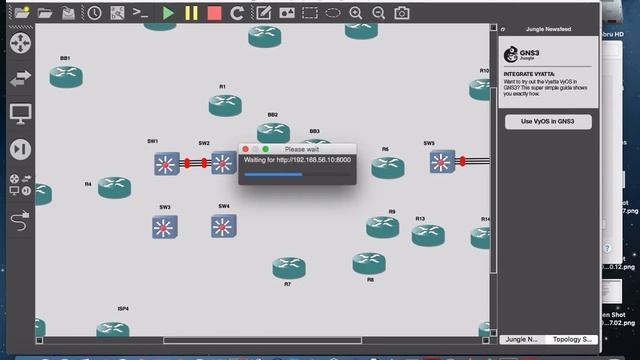Select router R7 on canvas

click(x=289, y=268)
